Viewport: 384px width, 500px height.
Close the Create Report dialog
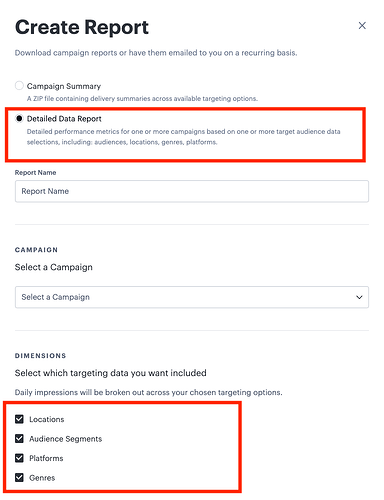[x=362, y=26]
